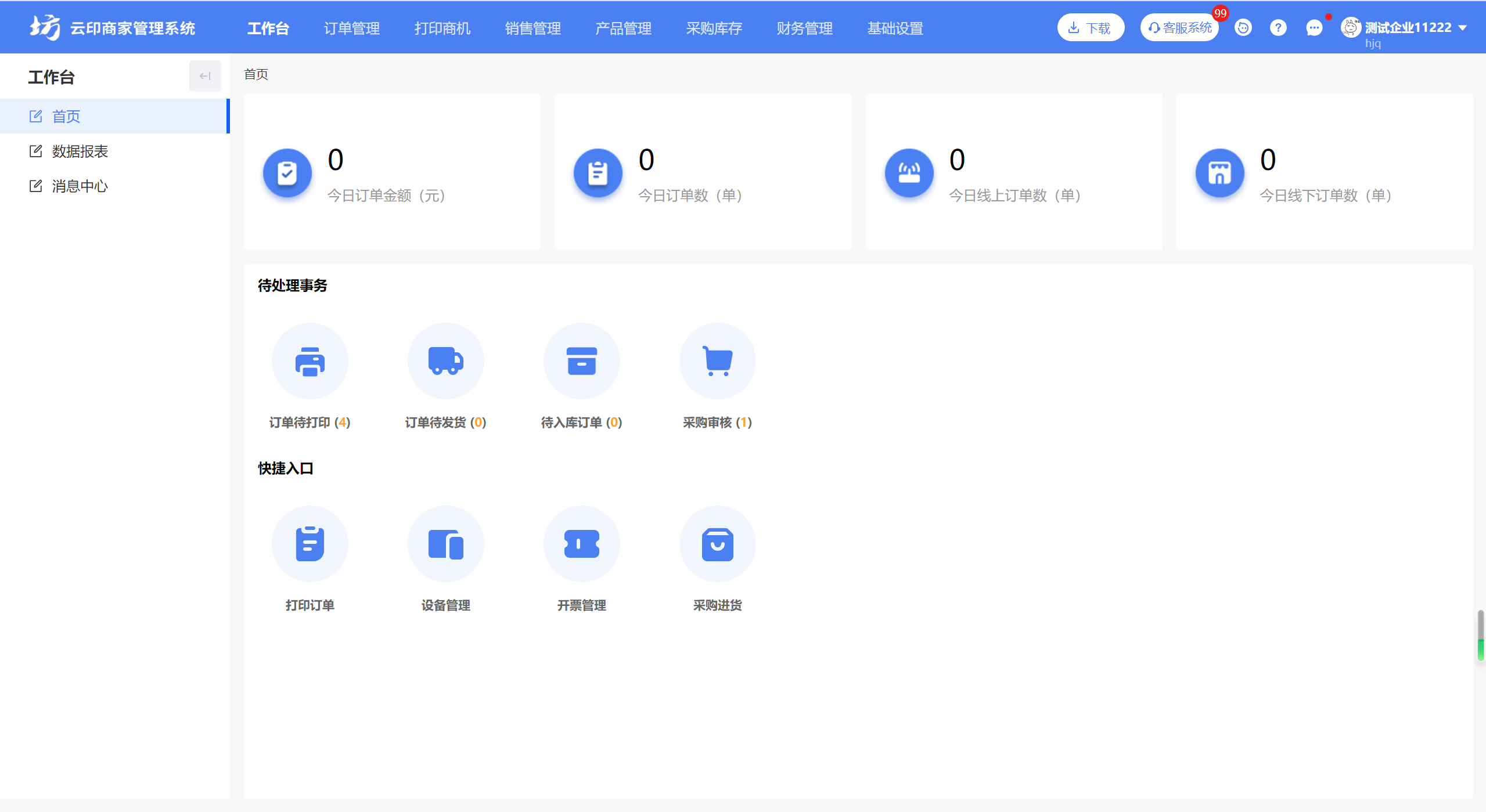Screen dimensions: 1486x812
Task: Open 设备管理 quick entry icon
Action: pyautogui.click(x=446, y=544)
